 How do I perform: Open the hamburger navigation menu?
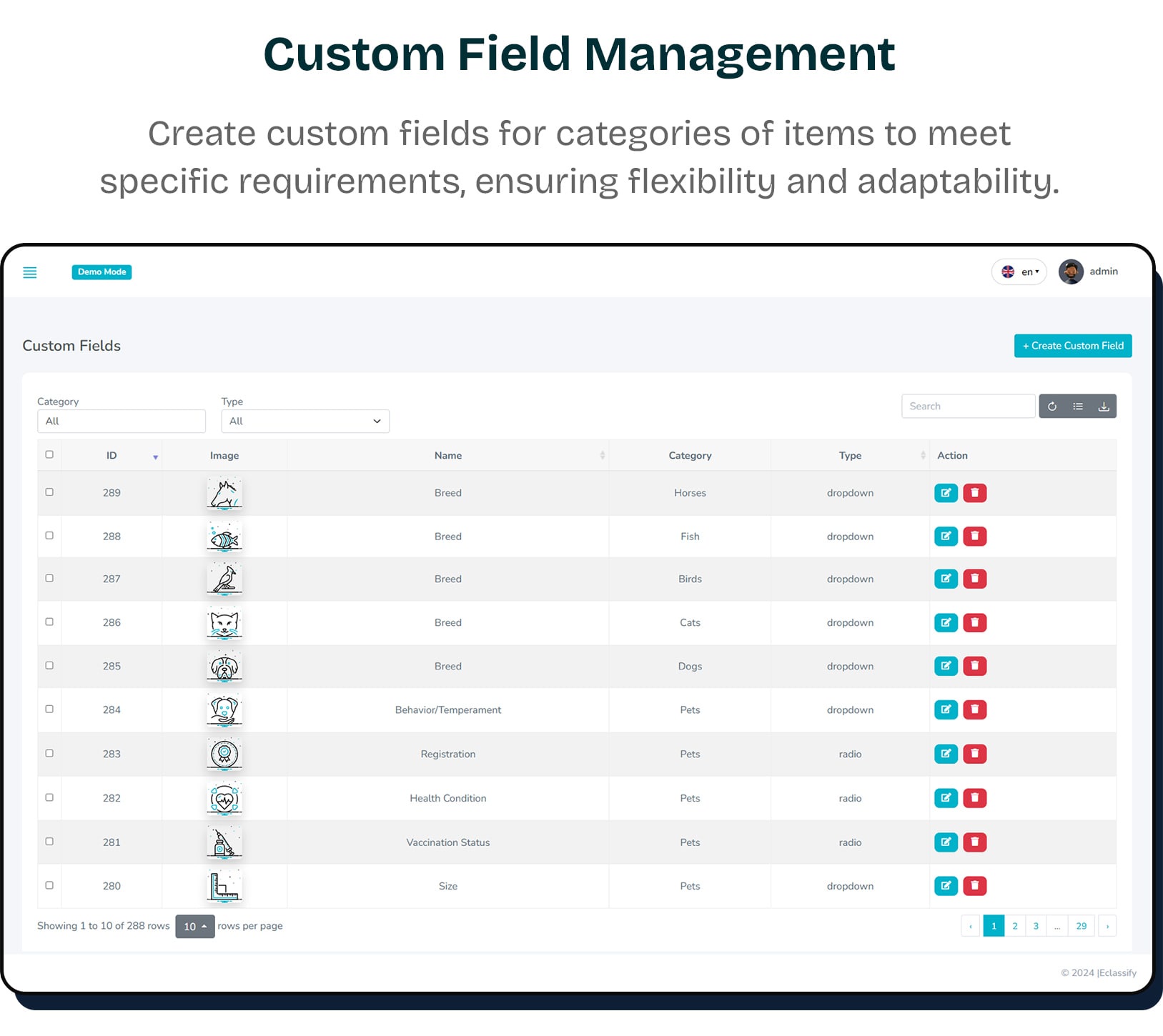pyautogui.click(x=30, y=272)
